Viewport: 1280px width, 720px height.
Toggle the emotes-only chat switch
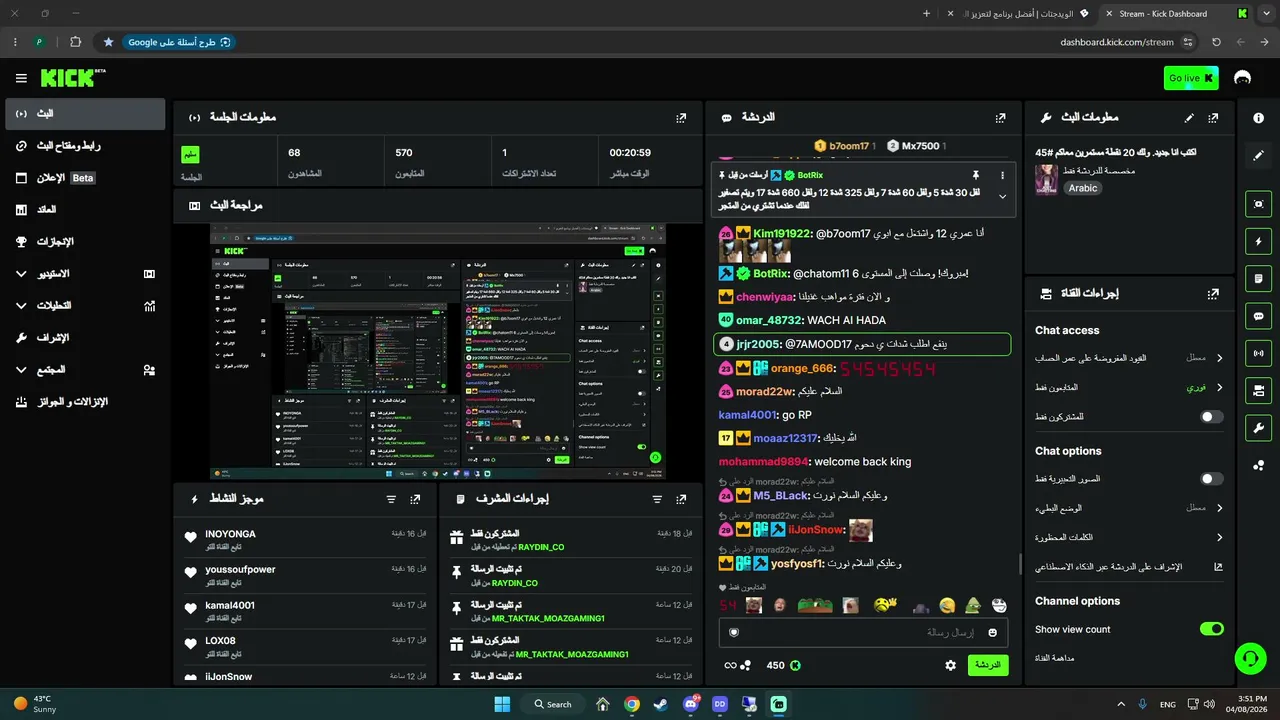[1211, 479]
